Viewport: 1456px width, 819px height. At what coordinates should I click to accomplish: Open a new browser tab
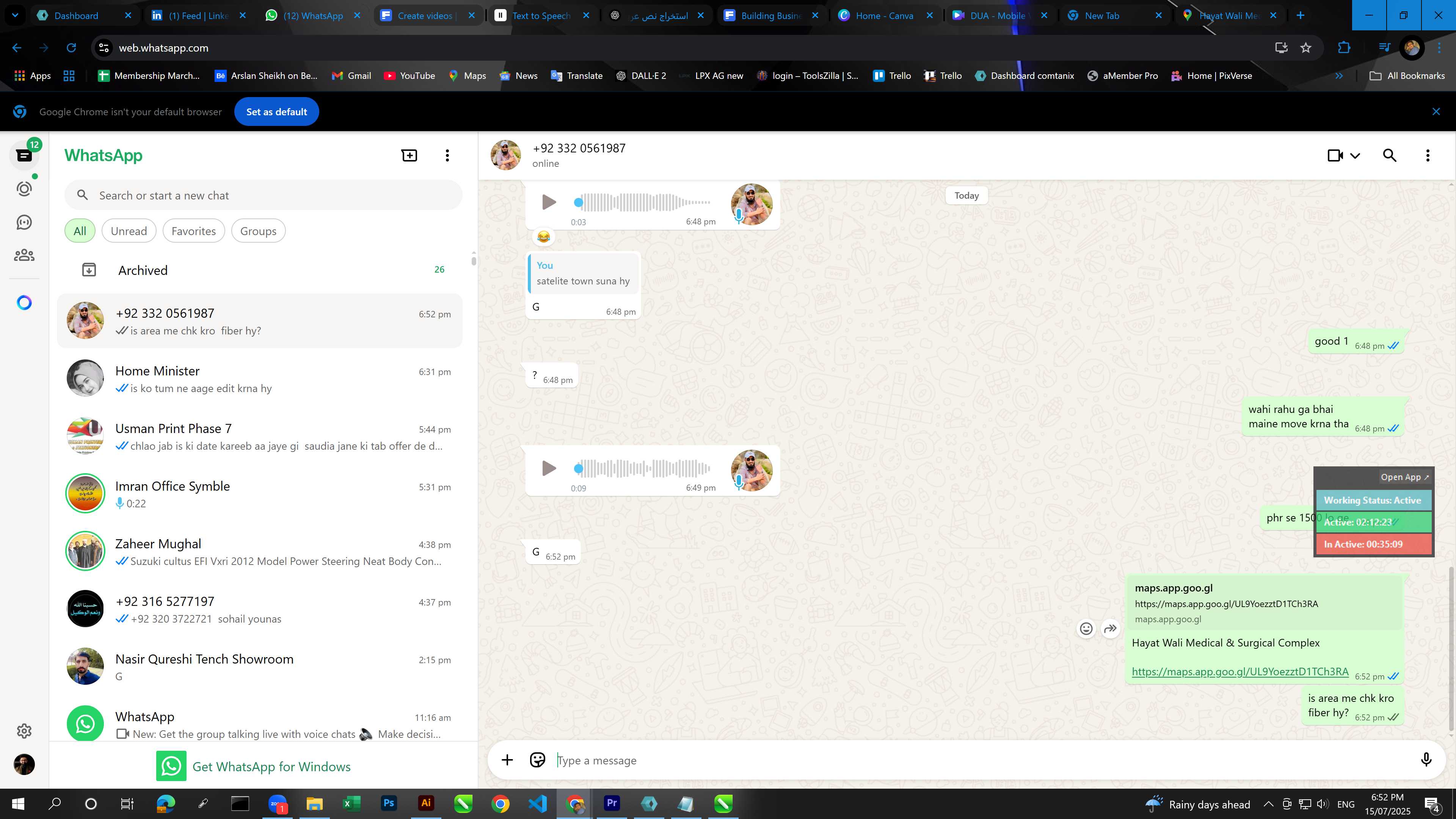pyautogui.click(x=1301, y=15)
